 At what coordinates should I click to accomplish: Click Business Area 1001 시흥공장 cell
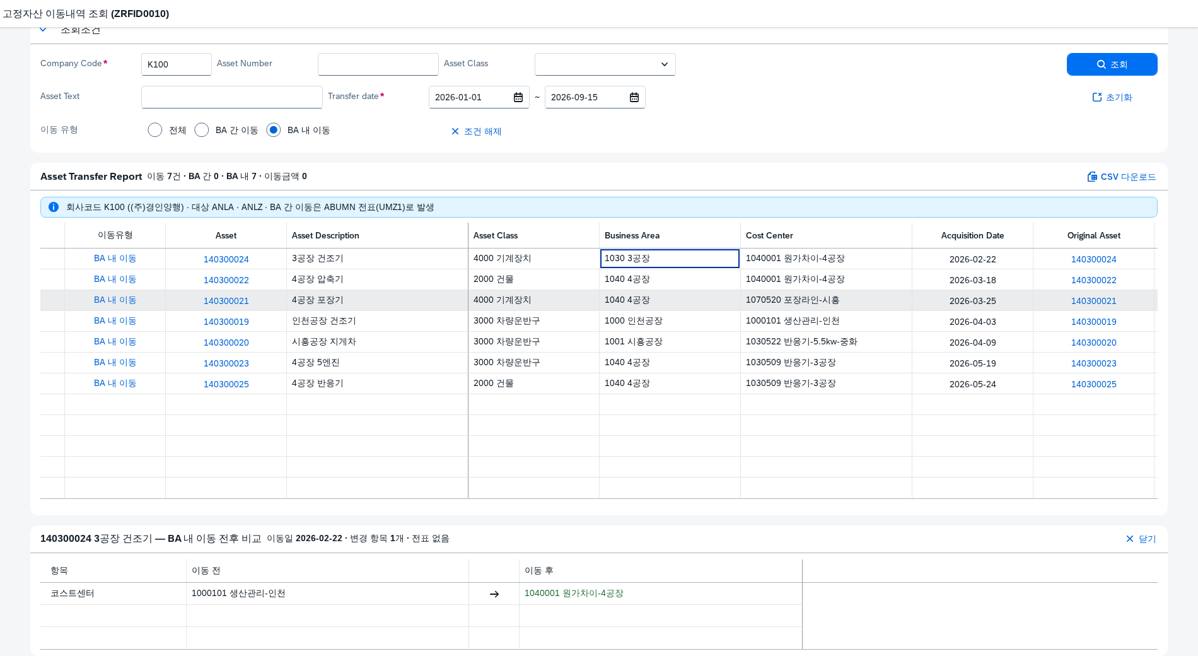[669, 341]
